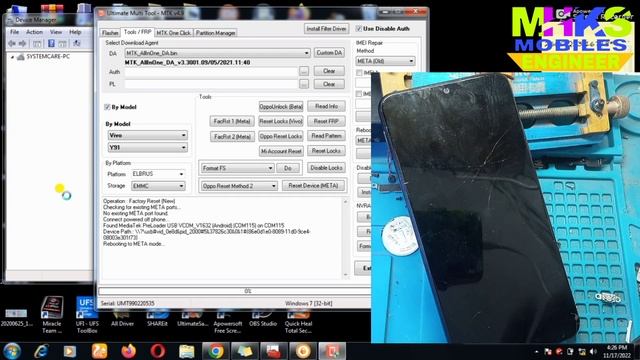The image size is (640, 360).
Task: Open UltimateSa... desktop shortcut
Action: [x=192, y=318]
